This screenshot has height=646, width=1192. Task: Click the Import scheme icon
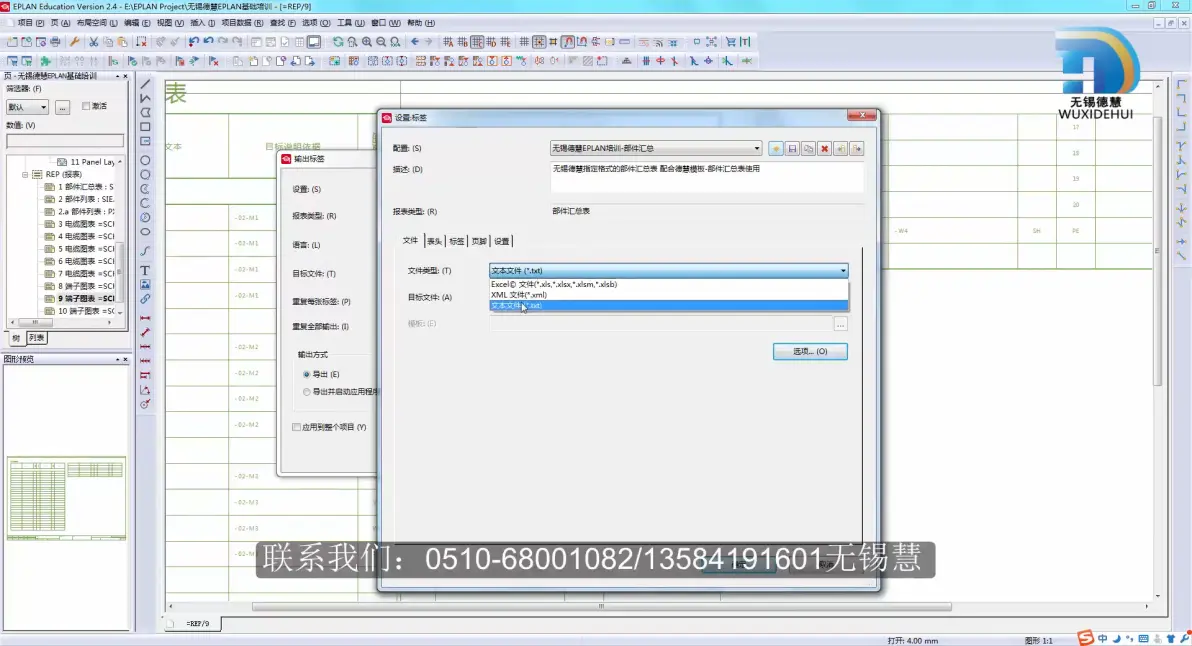[x=840, y=149]
